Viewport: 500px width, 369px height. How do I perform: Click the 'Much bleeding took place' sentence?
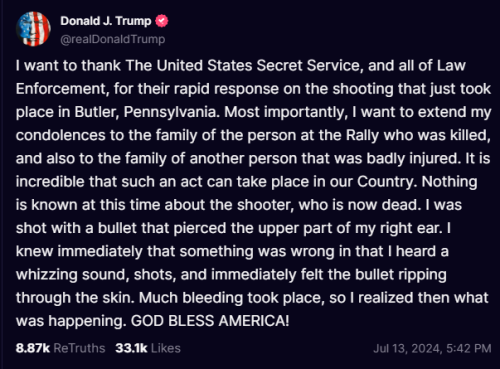click(232, 298)
